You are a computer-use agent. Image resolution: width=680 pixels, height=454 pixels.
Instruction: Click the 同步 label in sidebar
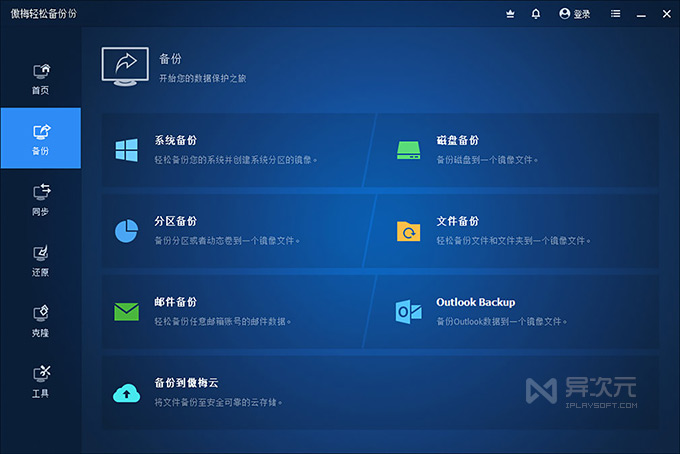(x=40, y=212)
